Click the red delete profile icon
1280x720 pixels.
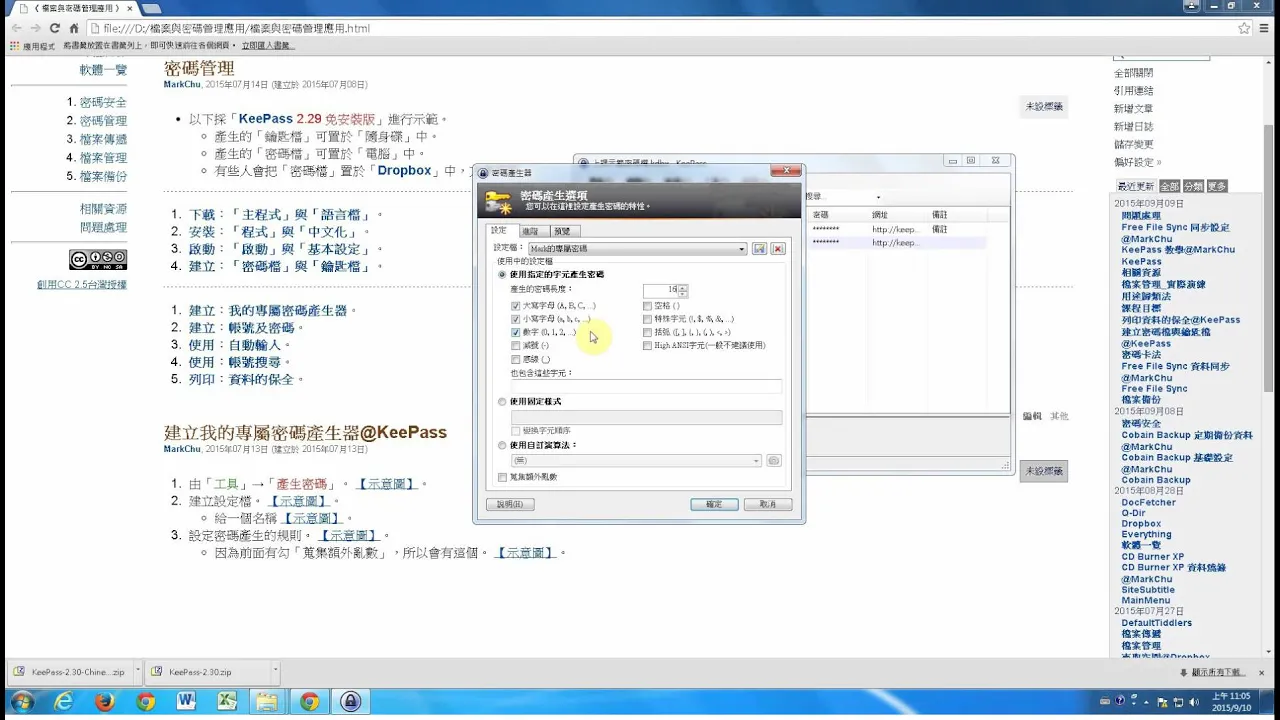(778, 248)
